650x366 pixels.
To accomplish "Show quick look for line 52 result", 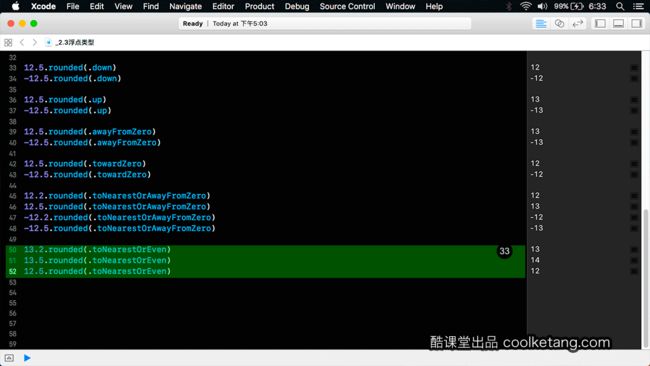I will (x=634, y=271).
